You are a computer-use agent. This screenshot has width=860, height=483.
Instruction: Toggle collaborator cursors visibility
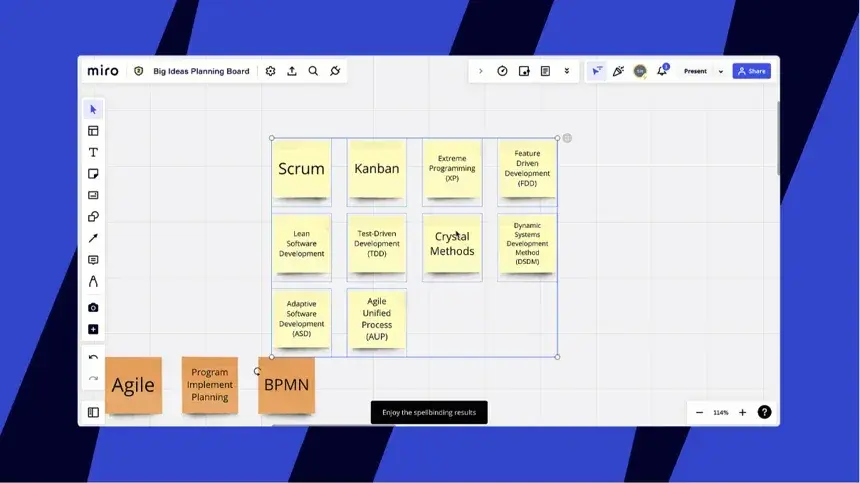point(597,71)
